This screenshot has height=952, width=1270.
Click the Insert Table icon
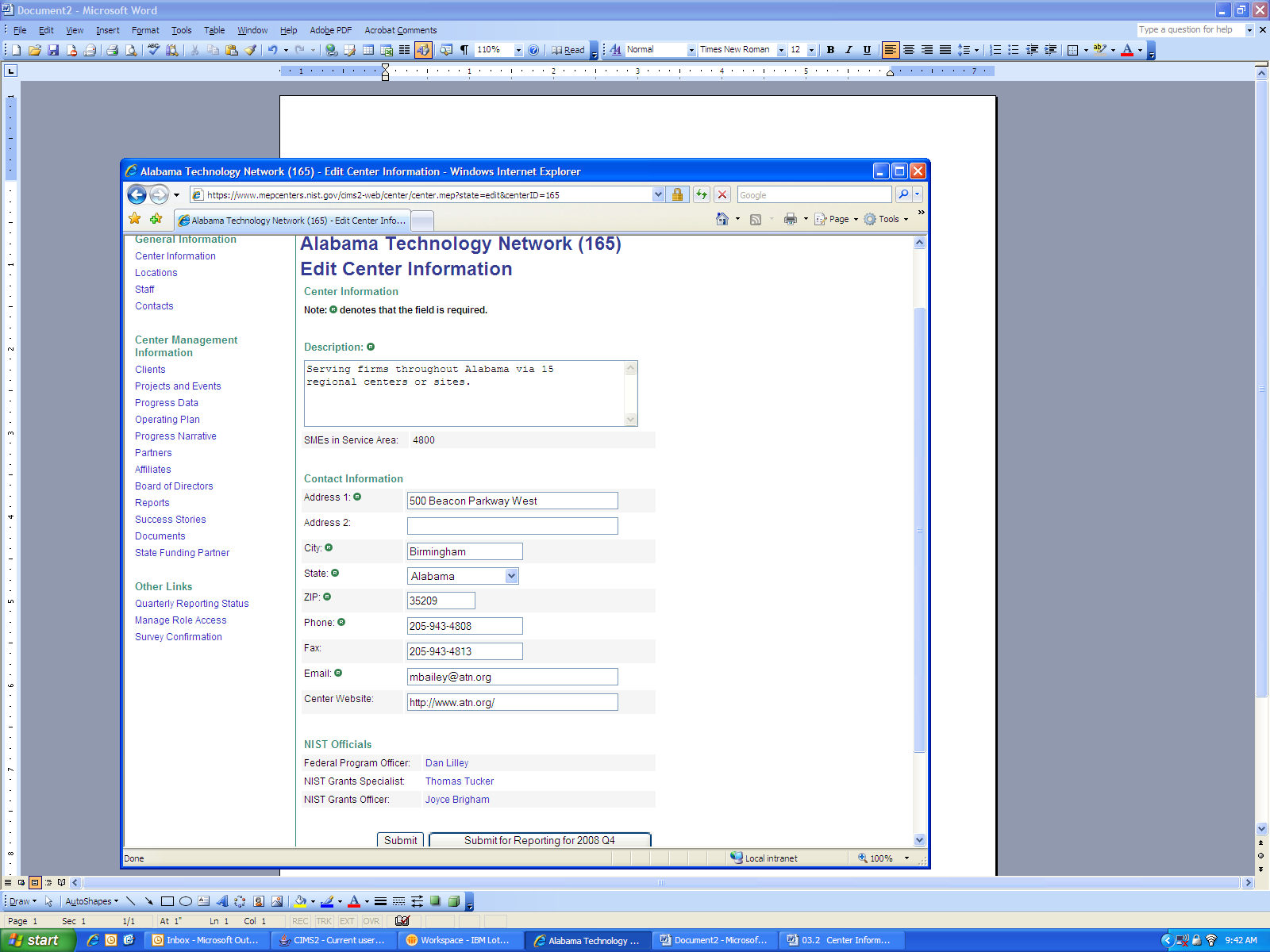(368, 50)
